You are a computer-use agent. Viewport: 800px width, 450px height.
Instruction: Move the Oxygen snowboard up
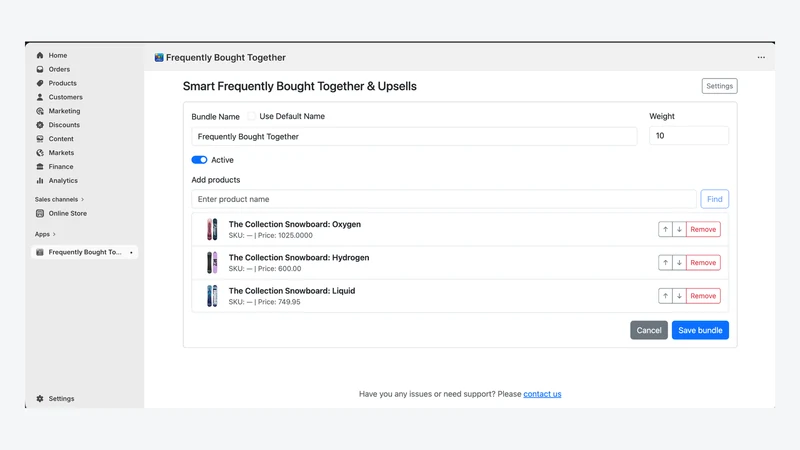665,230
